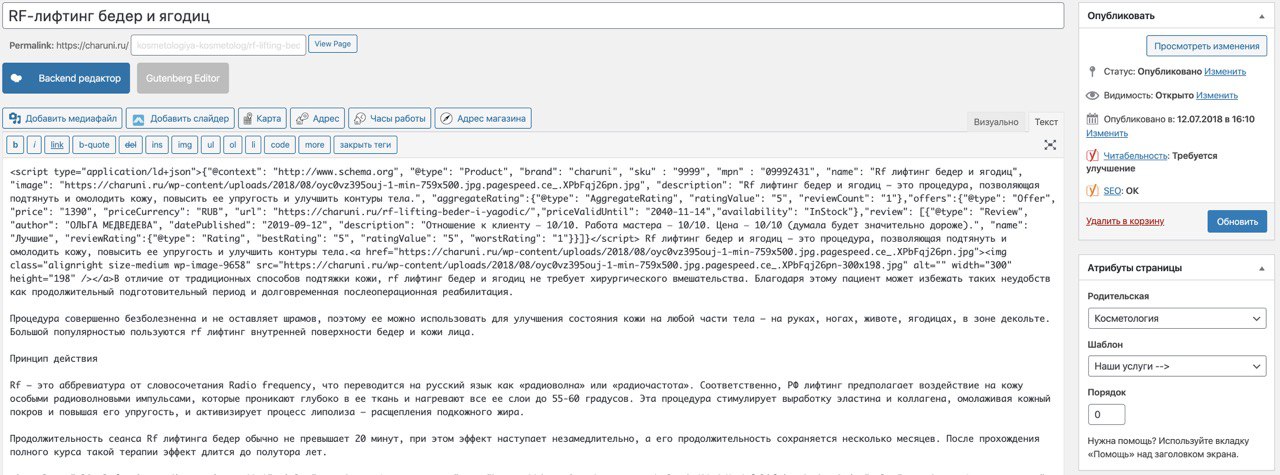Click the link quicktag button

click(57, 145)
